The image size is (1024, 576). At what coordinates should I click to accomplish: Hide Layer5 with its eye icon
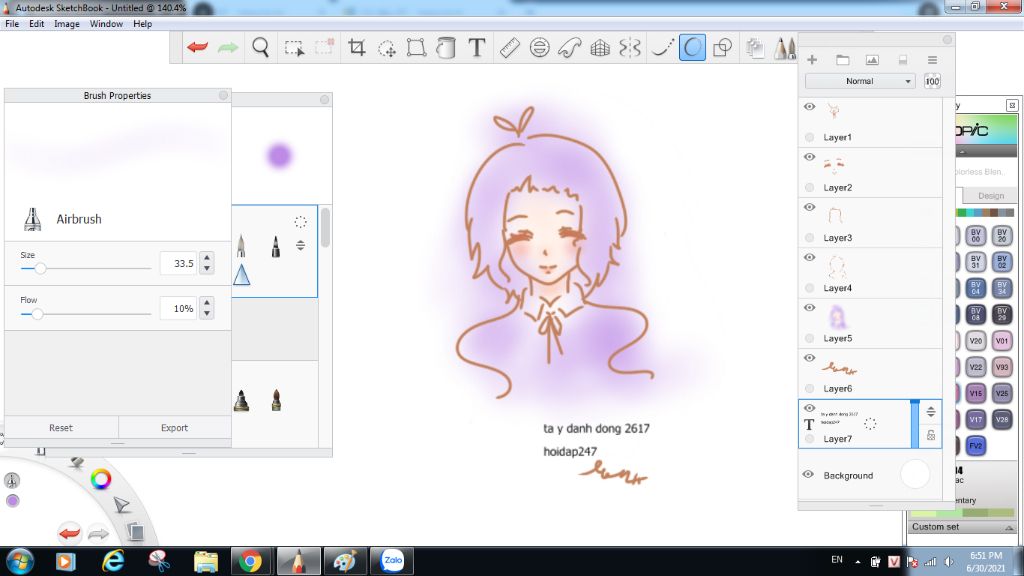point(809,308)
